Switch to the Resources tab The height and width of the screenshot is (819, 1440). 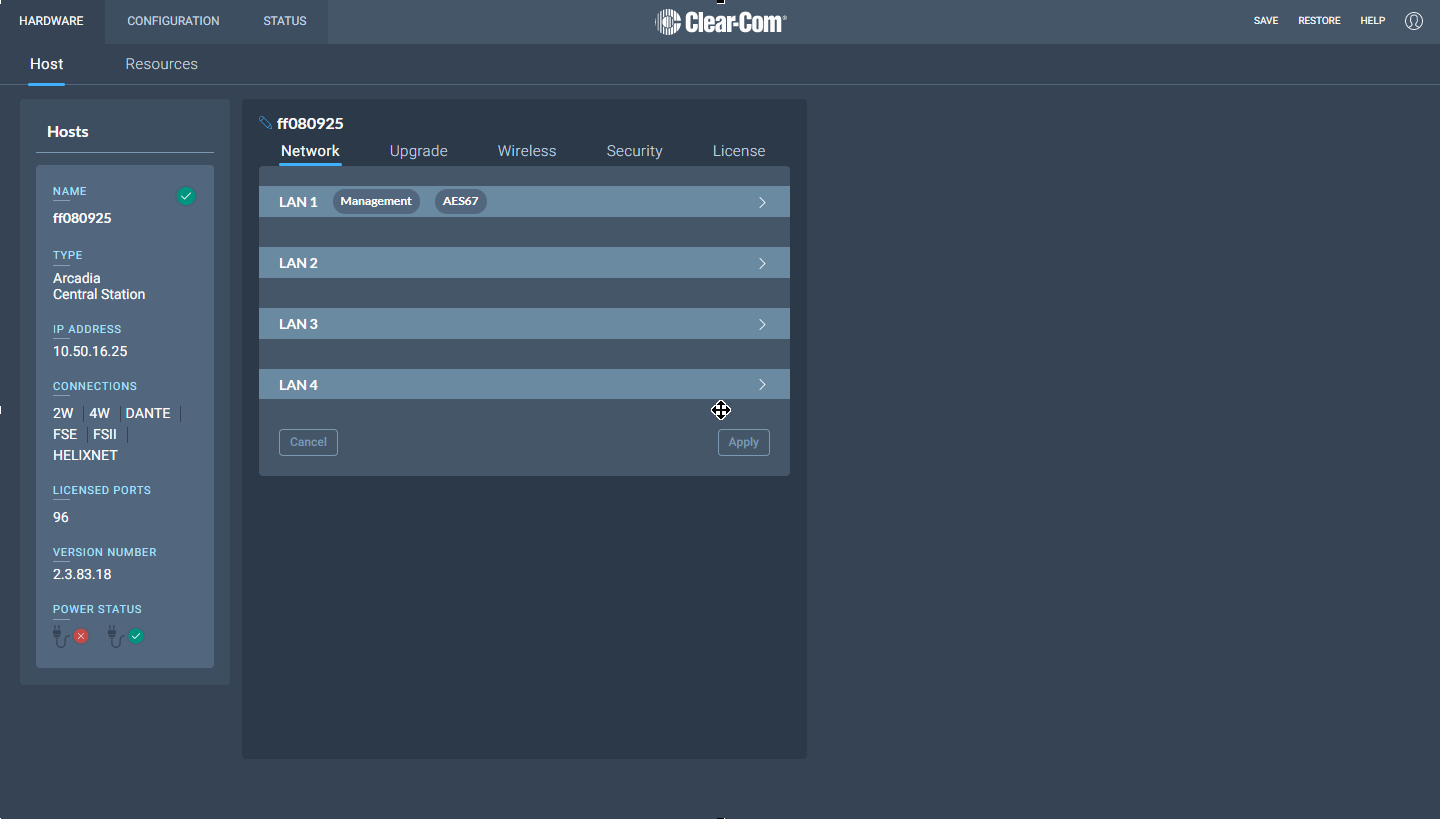(161, 64)
